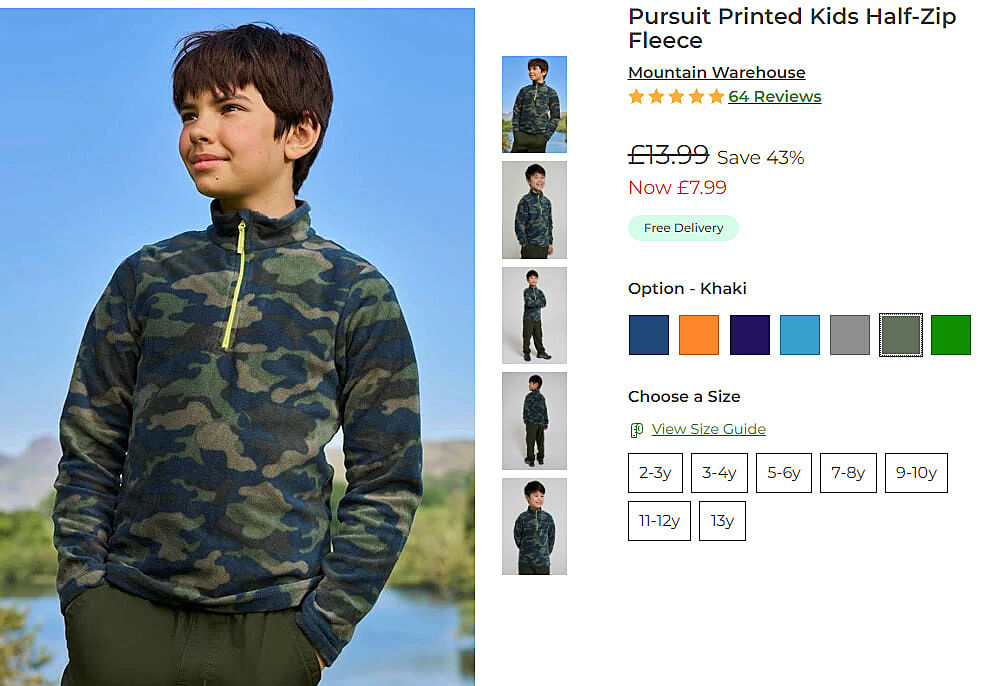Choose the dark purple color swatch

click(749, 335)
